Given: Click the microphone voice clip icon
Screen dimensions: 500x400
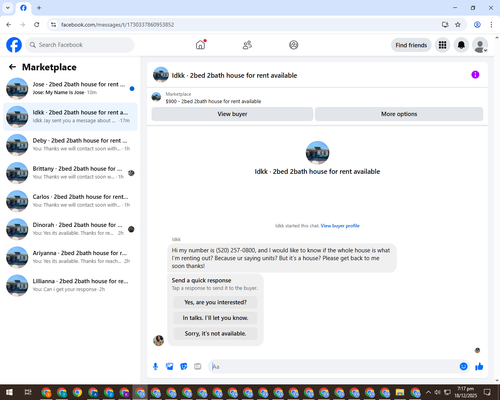Looking at the screenshot, I should click(155, 367).
